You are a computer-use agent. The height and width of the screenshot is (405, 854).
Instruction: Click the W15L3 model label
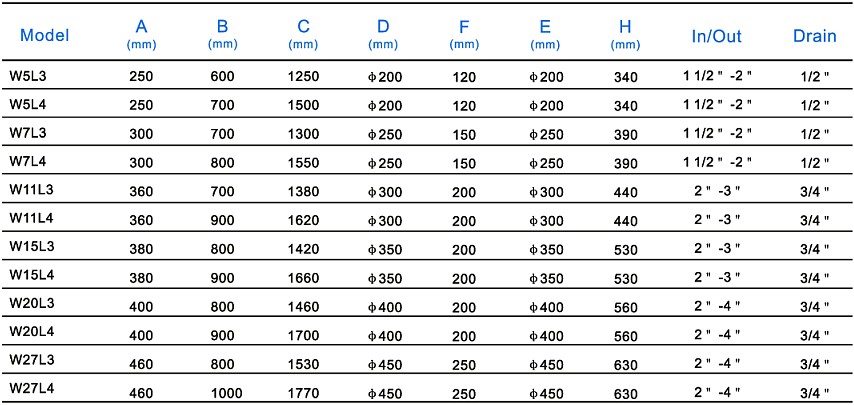[x=31, y=246]
